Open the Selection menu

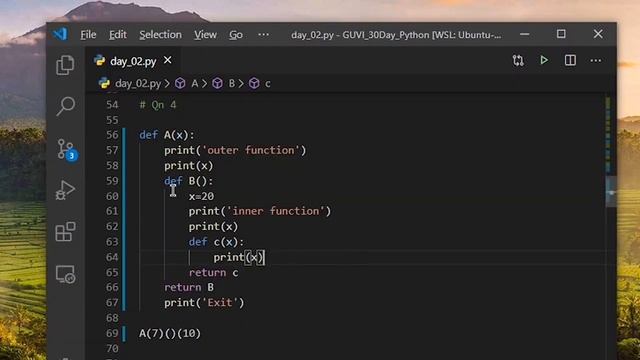pos(160,35)
